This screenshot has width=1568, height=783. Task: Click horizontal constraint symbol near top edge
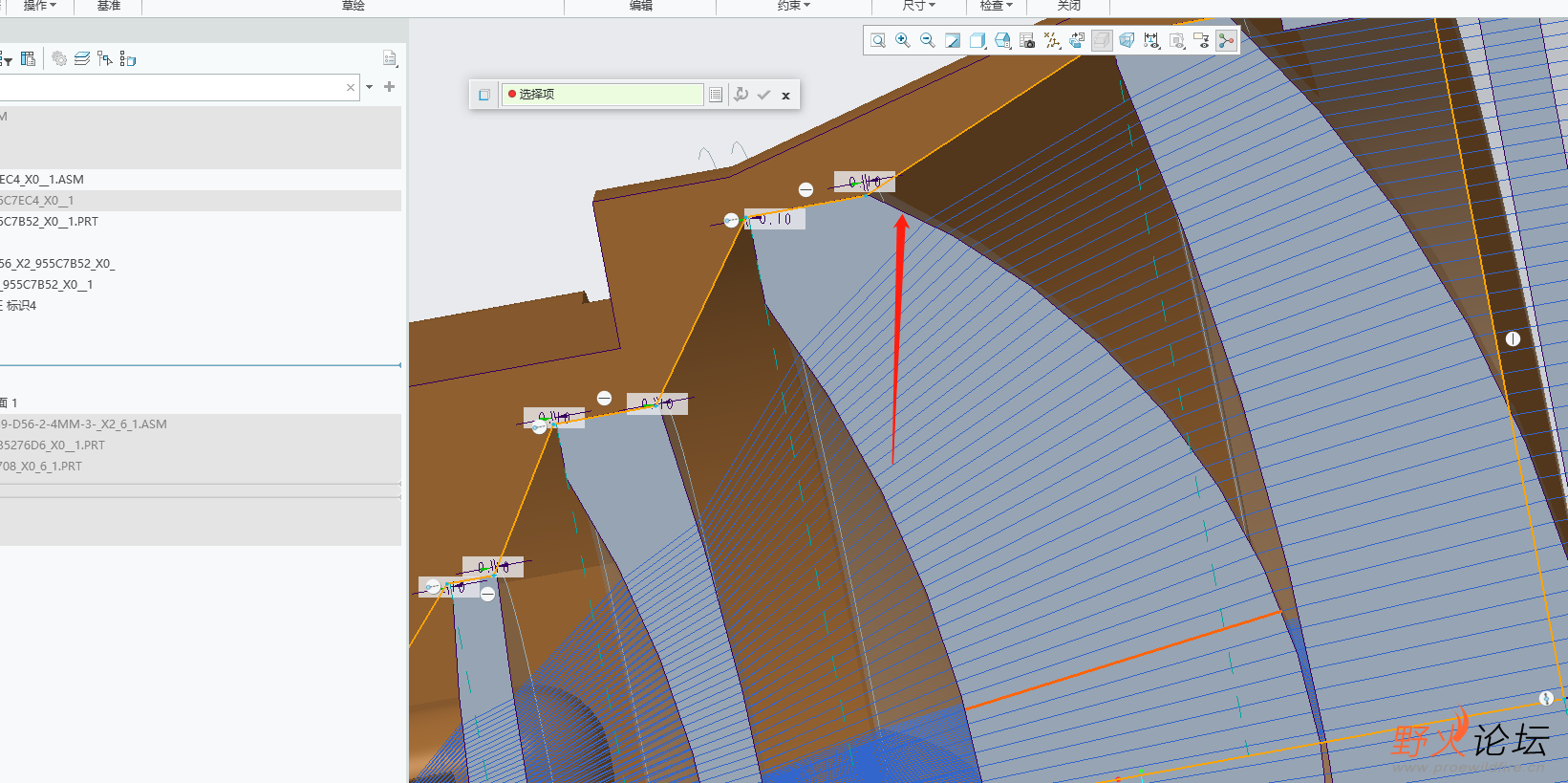tap(805, 190)
